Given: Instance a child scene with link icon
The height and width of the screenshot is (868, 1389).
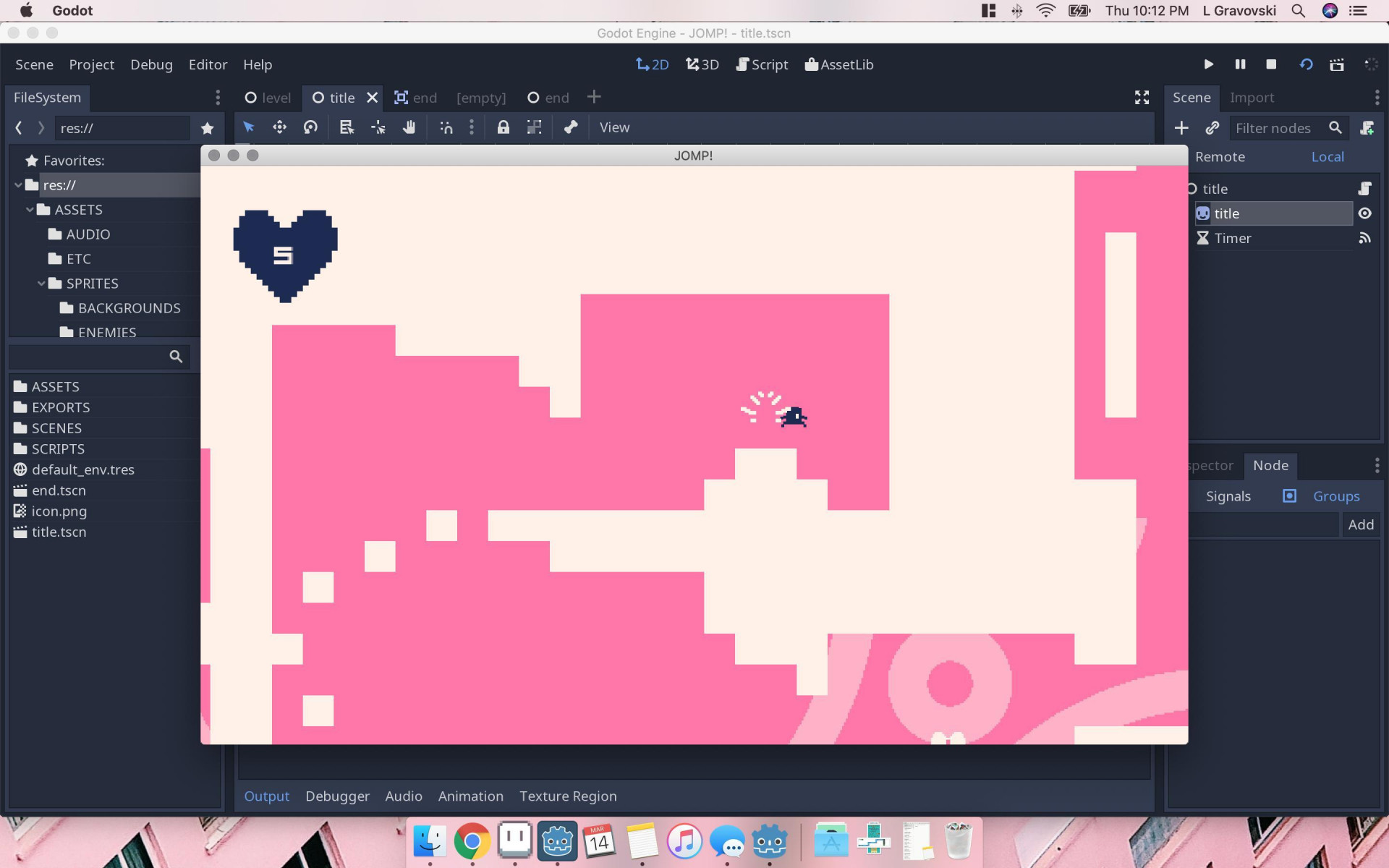Looking at the screenshot, I should 1212,128.
